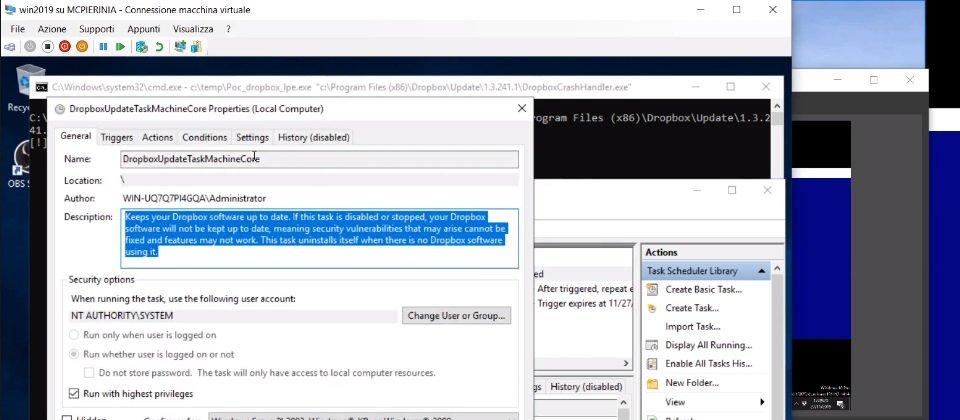Open the ? help menu
The height and width of the screenshot is (420, 960).
(x=228, y=29)
